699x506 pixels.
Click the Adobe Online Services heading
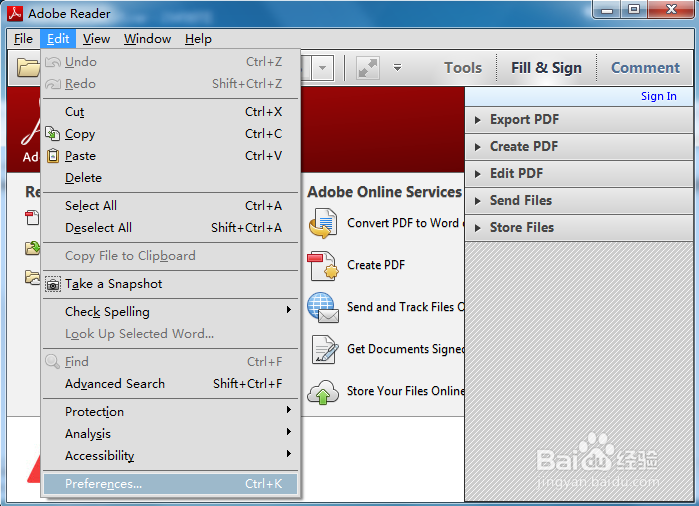[x=385, y=192]
